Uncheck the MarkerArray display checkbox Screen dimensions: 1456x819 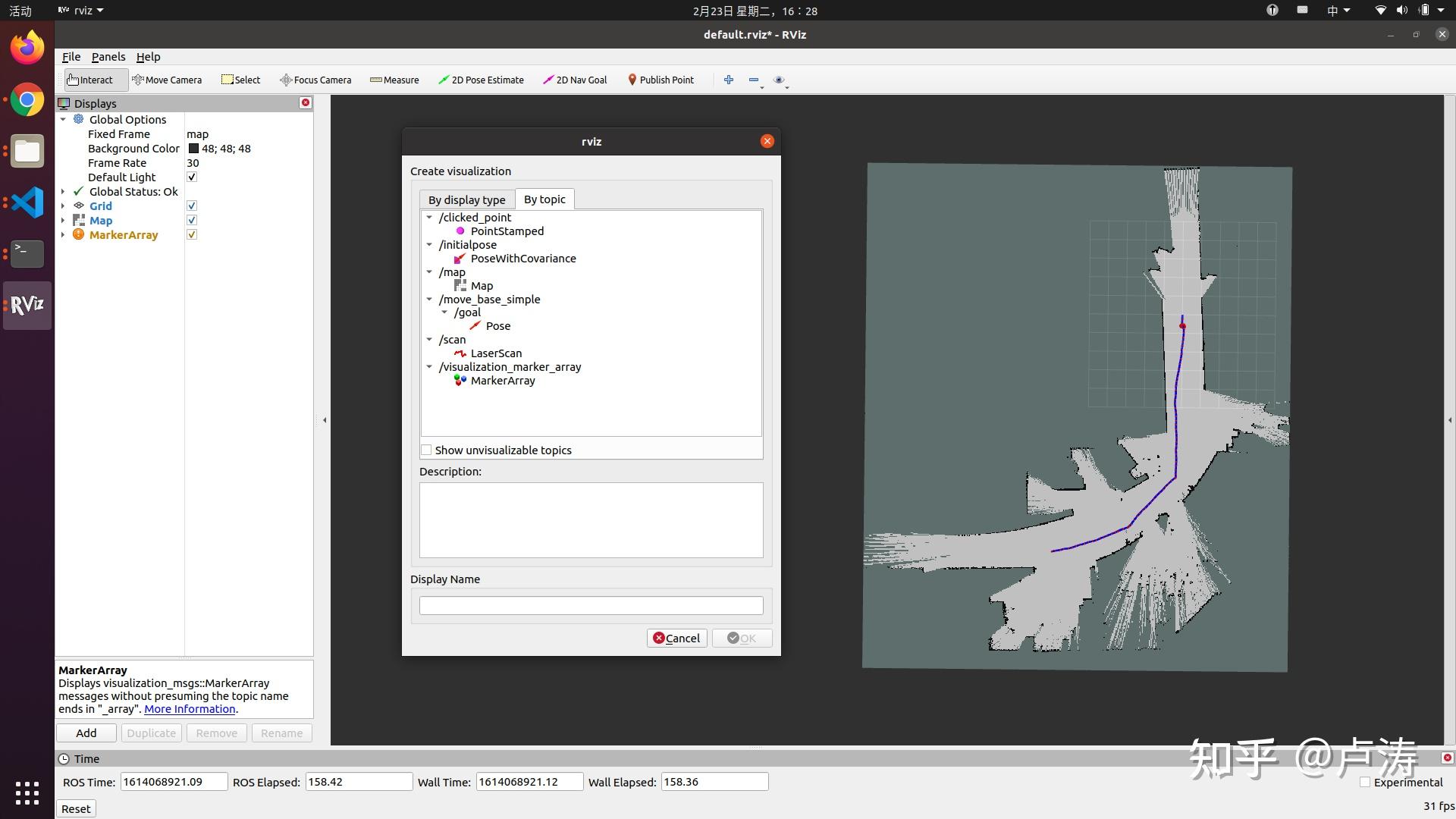[x=192, y=235]
